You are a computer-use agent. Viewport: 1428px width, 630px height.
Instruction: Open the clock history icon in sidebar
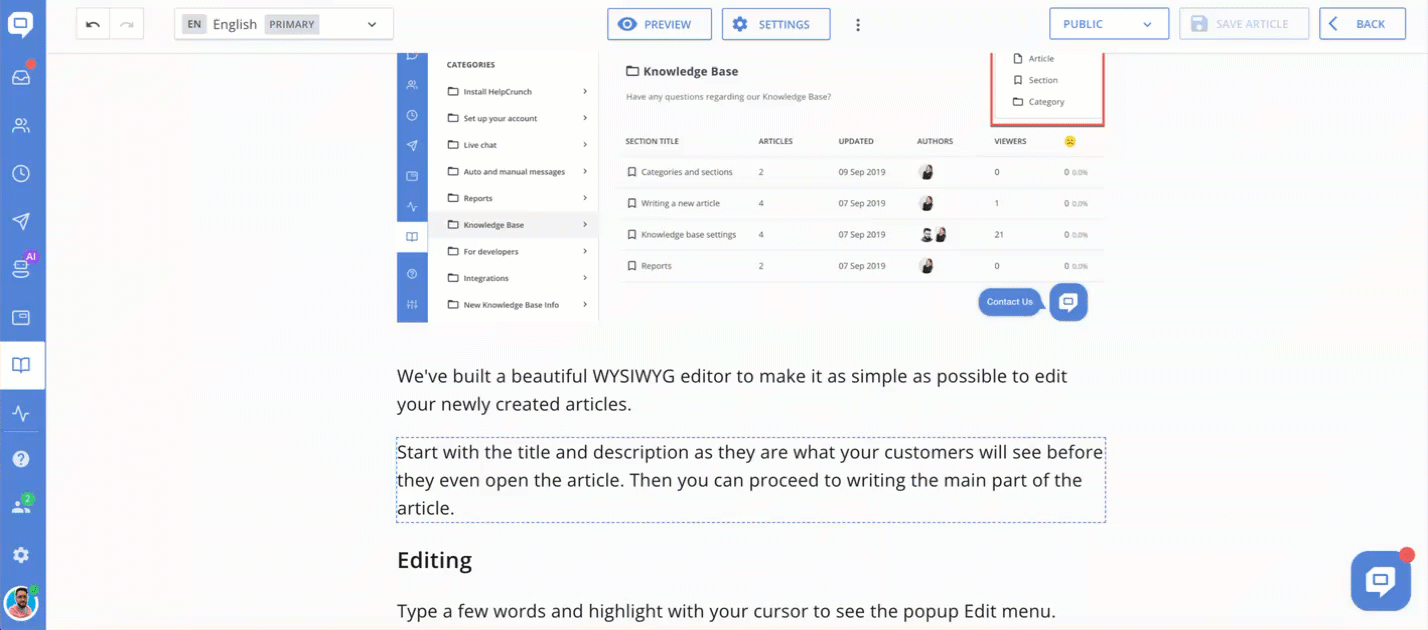pyautogui.click(x=21, y=173)
